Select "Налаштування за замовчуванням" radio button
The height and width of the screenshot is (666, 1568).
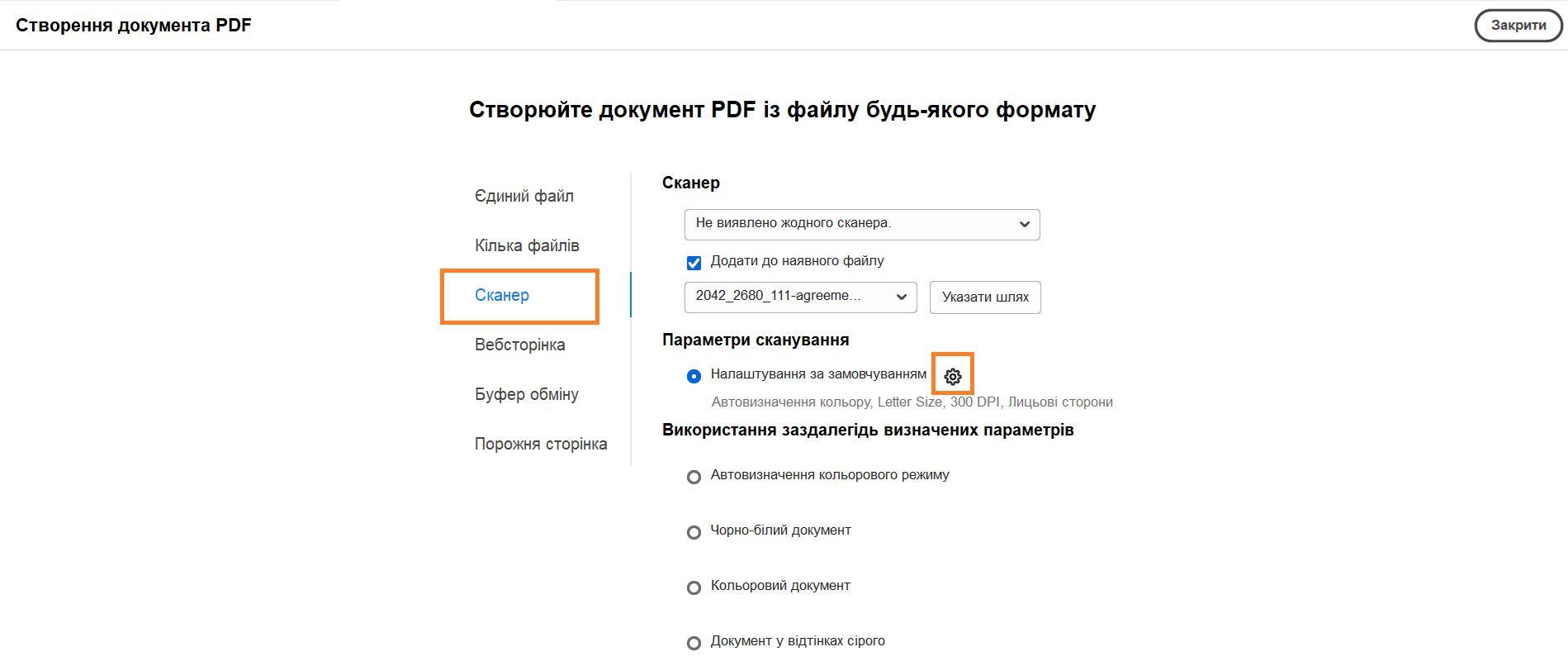coord(694,376)
